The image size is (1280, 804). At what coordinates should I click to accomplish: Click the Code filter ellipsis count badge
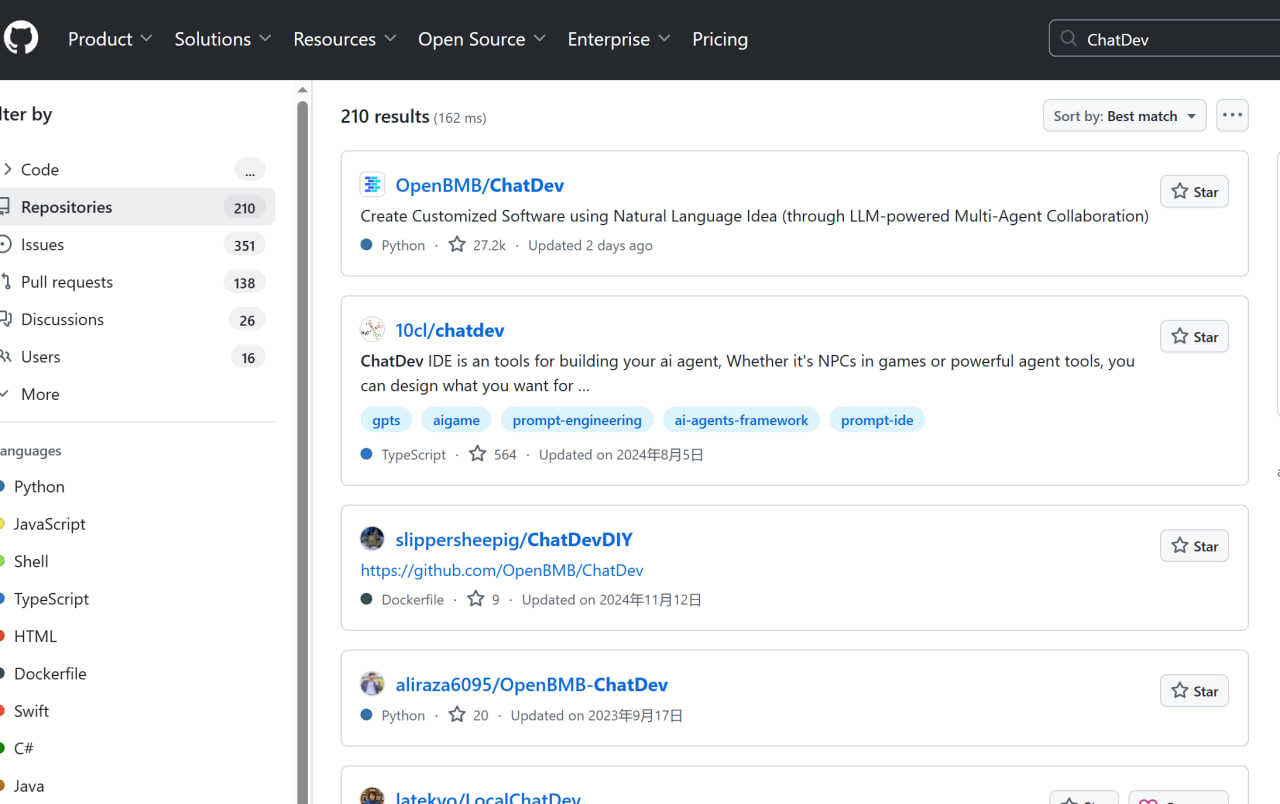click(250, 170)
